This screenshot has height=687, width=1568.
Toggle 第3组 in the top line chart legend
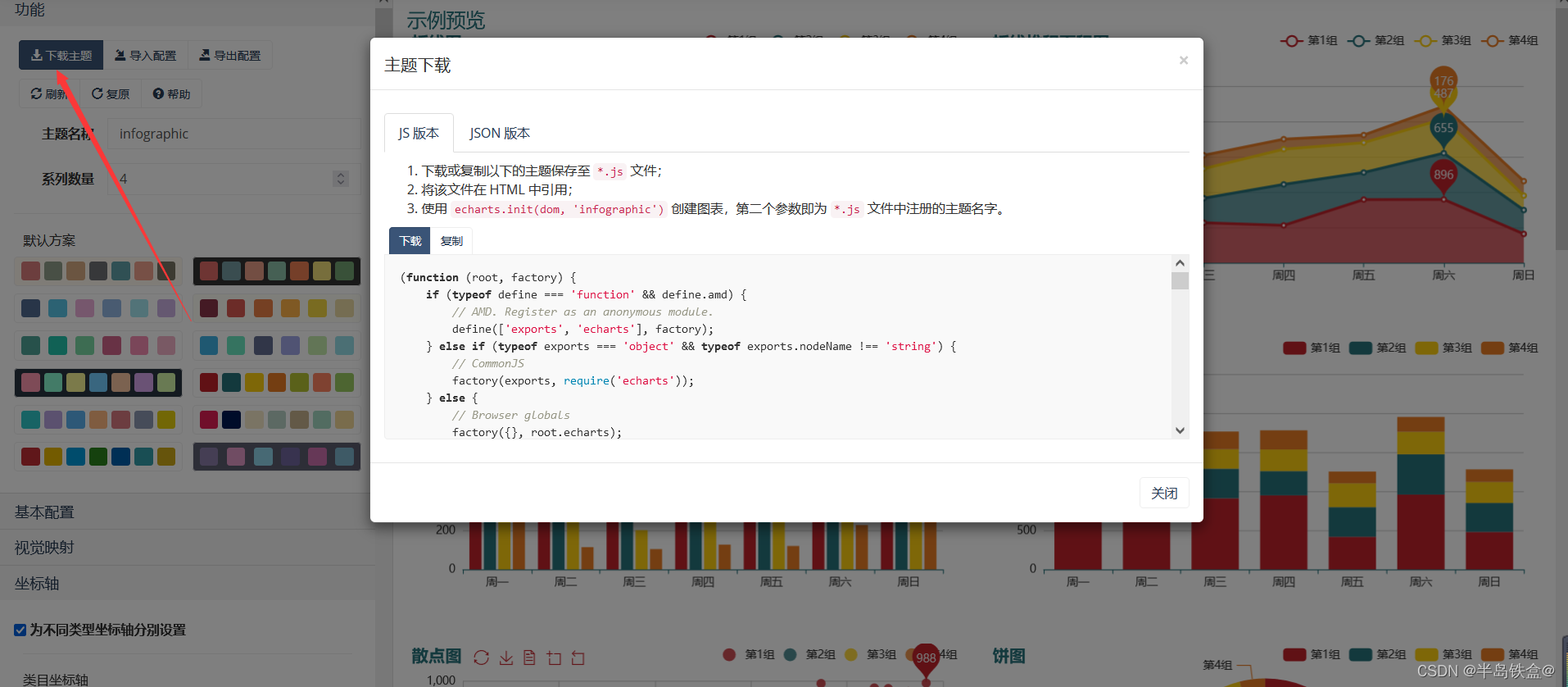tap(1443, 40)
